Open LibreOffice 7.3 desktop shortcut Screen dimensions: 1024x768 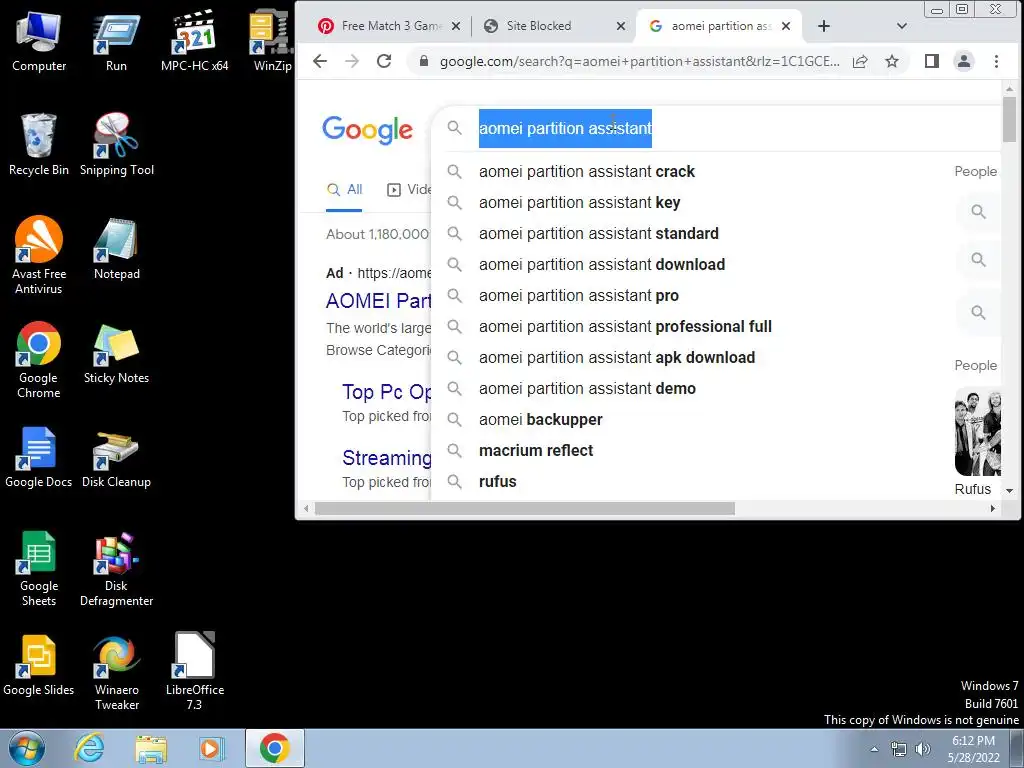tap(195, 673)
